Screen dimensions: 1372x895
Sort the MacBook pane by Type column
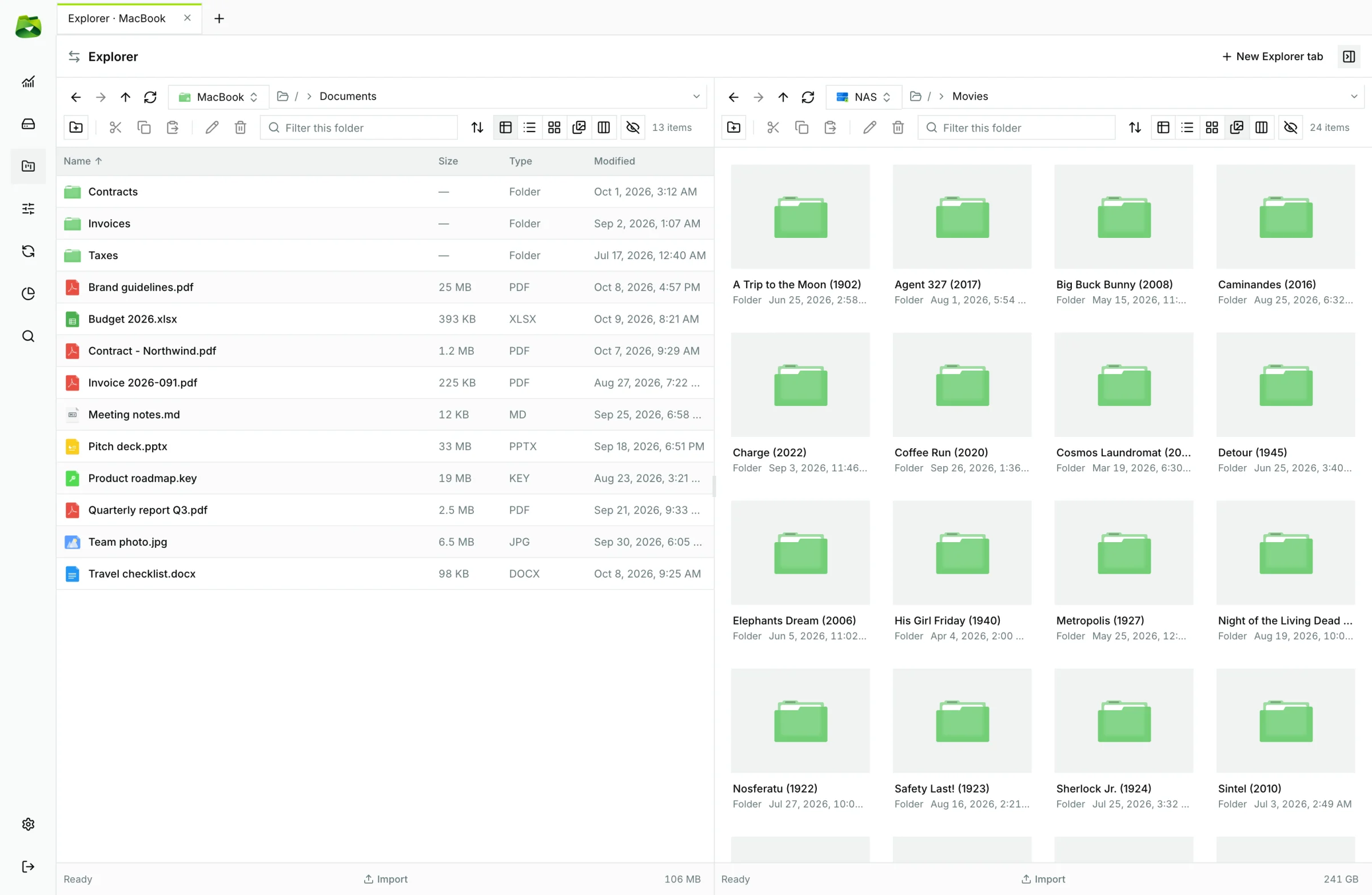coord(521,161)
